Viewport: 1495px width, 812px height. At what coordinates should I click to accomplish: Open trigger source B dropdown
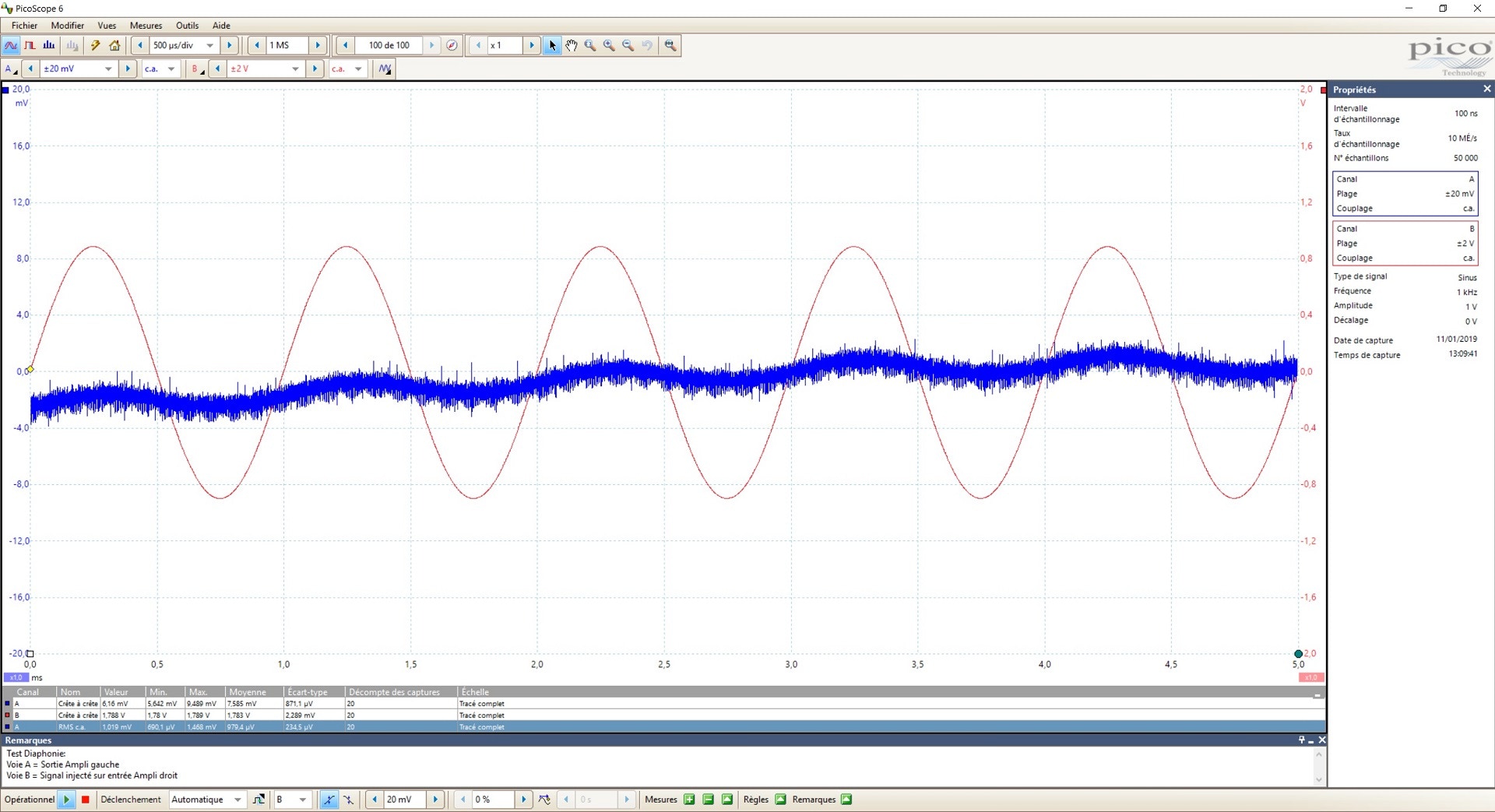pos(302,800)
